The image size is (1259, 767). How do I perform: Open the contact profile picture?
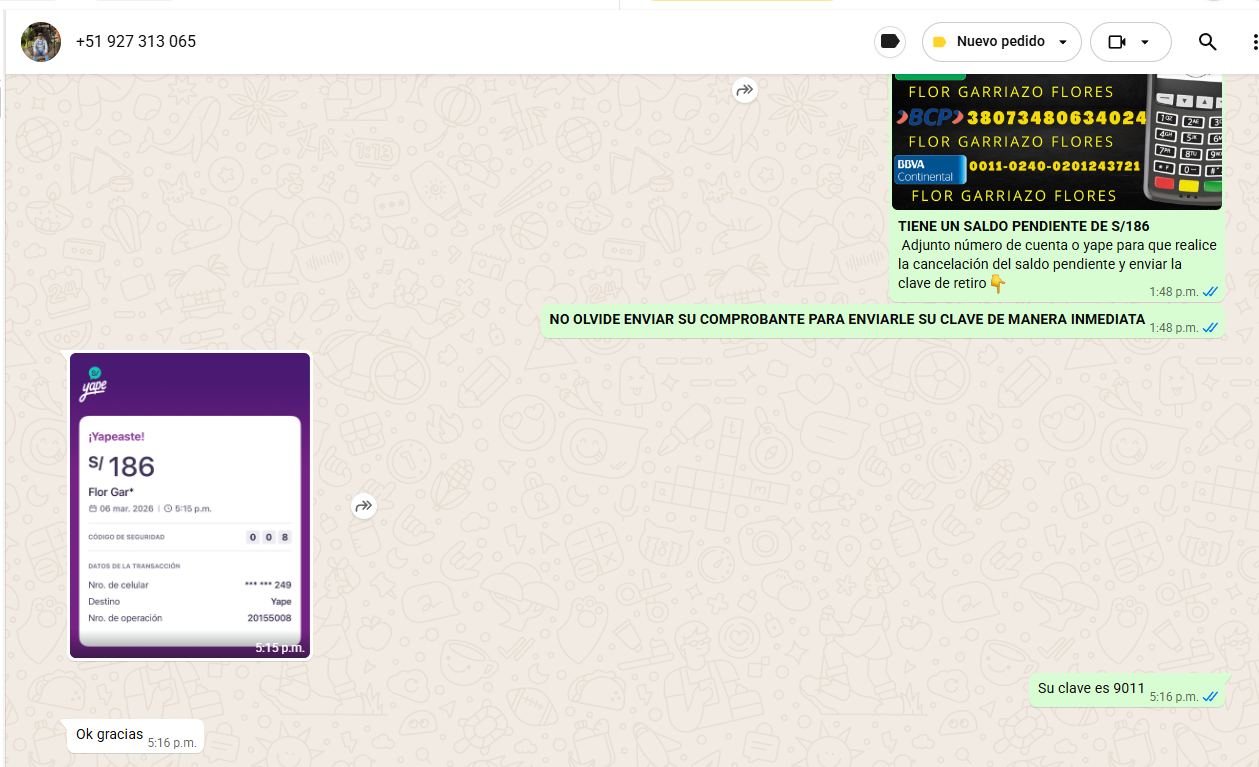[x=41, y=42]
